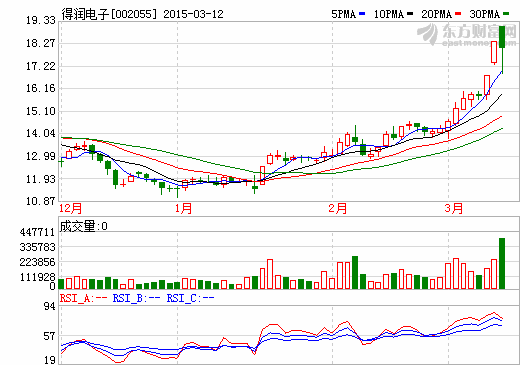Click the 15.10 price axis label
520x365 pixels.
point(41,111)
